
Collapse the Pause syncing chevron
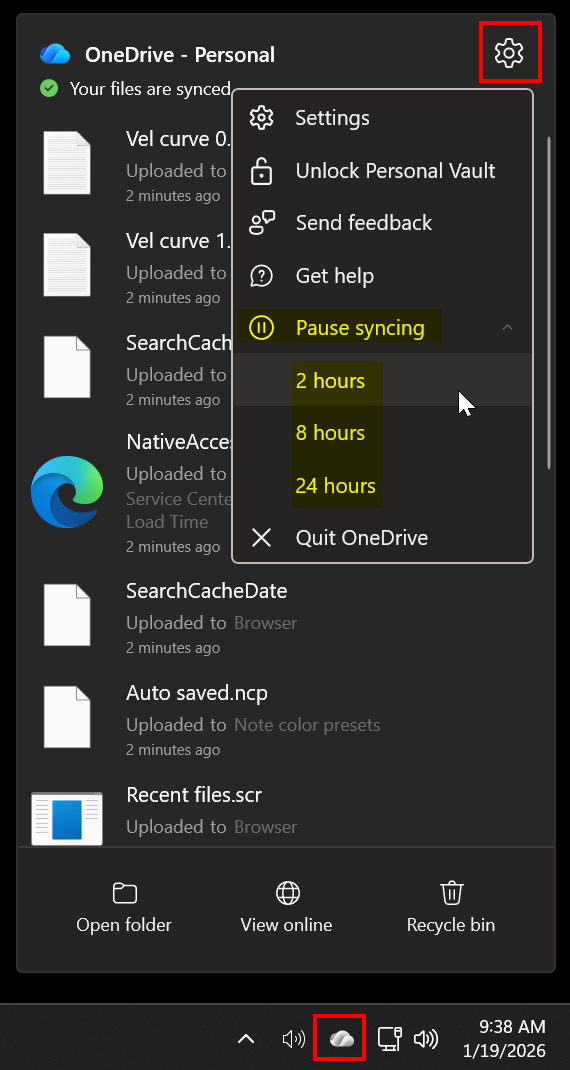(507, 328)
